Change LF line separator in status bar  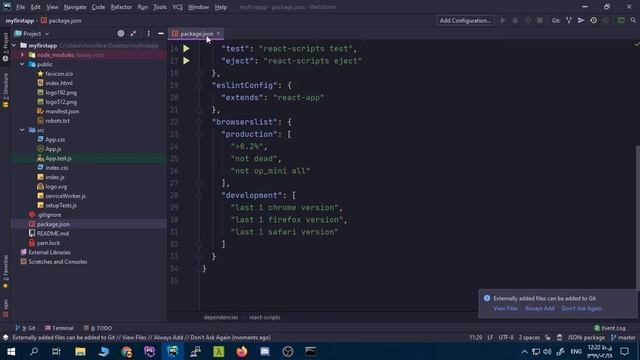pos(490,338)
